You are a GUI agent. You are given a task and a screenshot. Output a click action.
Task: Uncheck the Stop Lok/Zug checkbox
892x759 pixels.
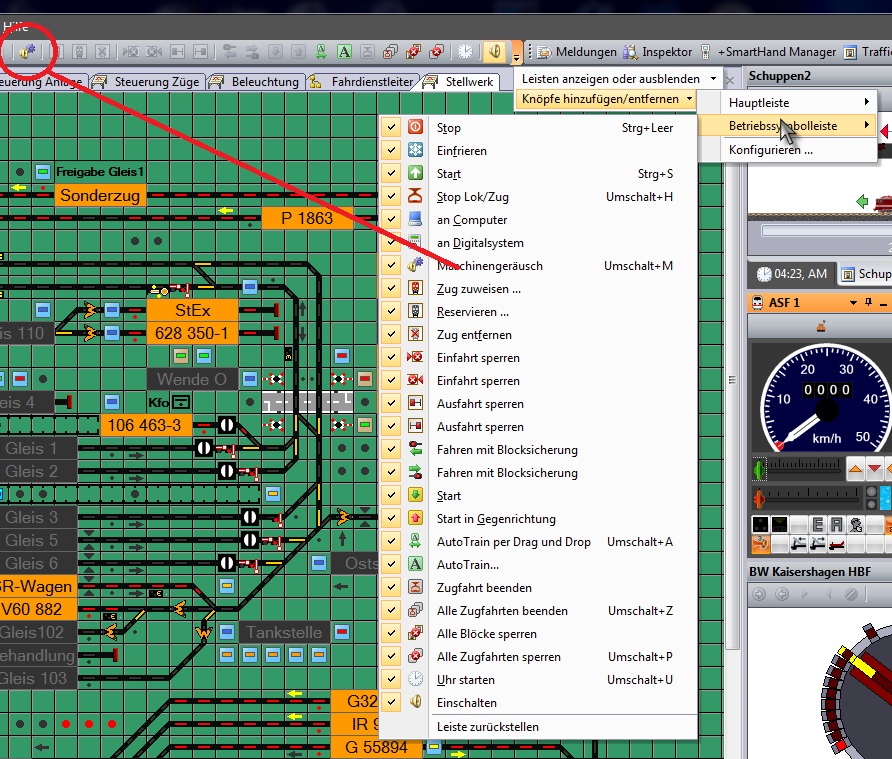click(392, 197)
